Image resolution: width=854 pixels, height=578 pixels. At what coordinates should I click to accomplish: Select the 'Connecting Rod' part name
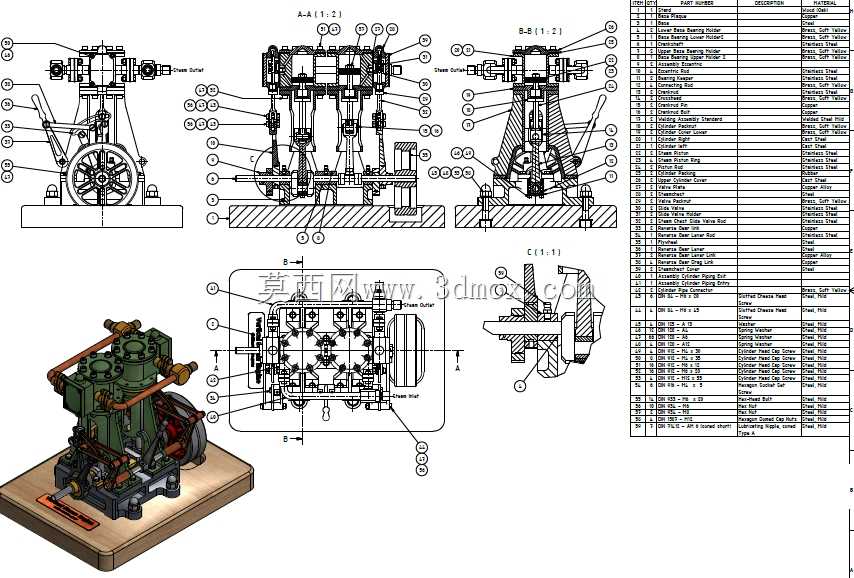point(675,85)
